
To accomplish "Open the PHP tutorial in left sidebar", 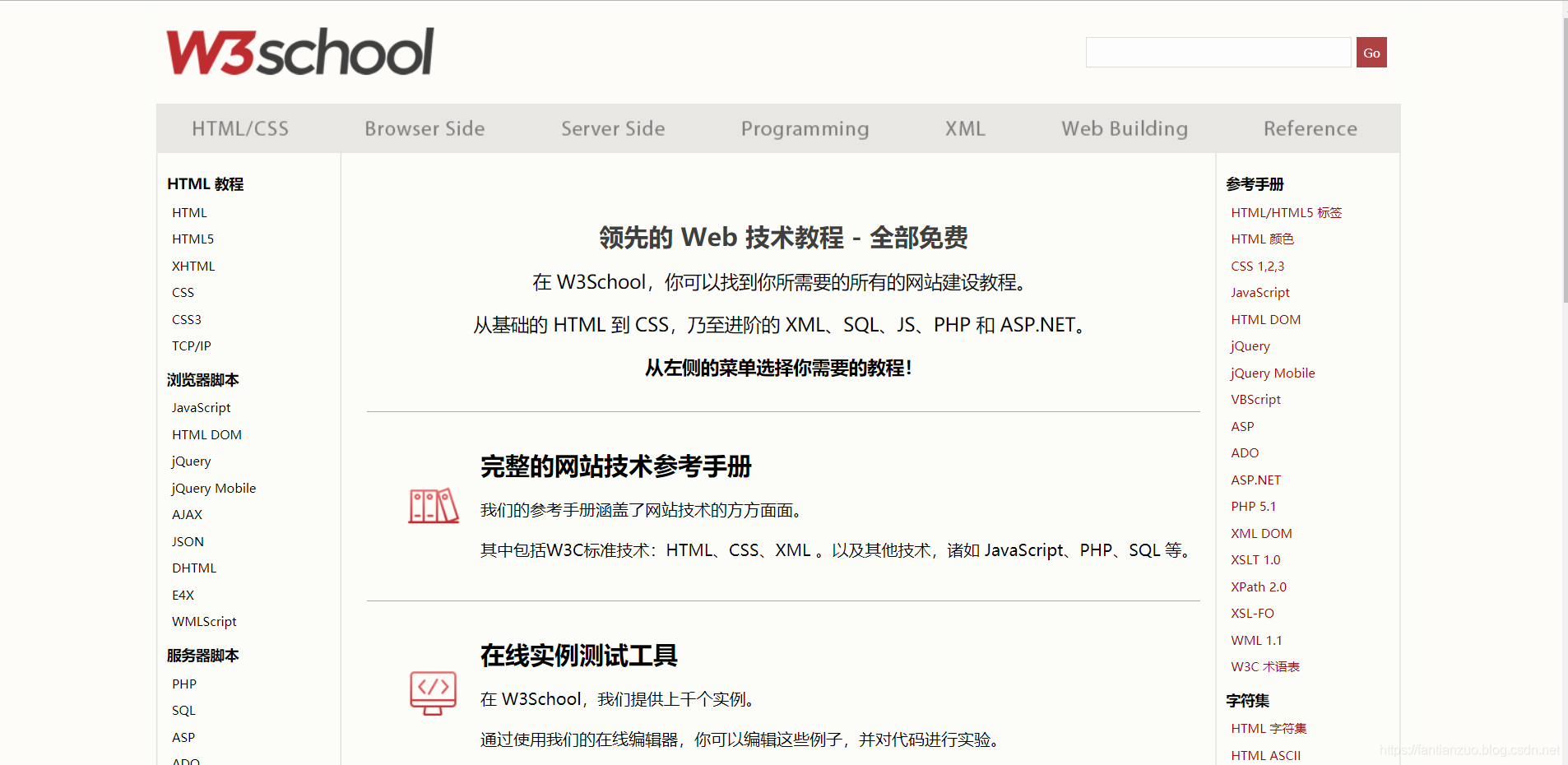I will [184, 684].
